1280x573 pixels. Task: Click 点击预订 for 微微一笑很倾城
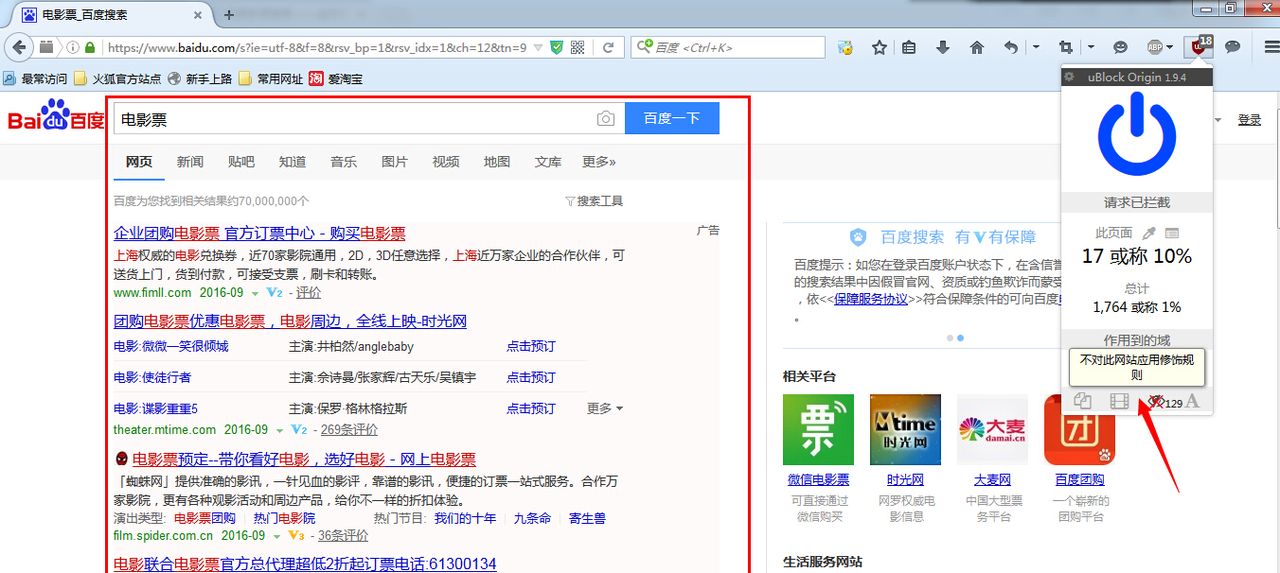(x=531, y=346)
